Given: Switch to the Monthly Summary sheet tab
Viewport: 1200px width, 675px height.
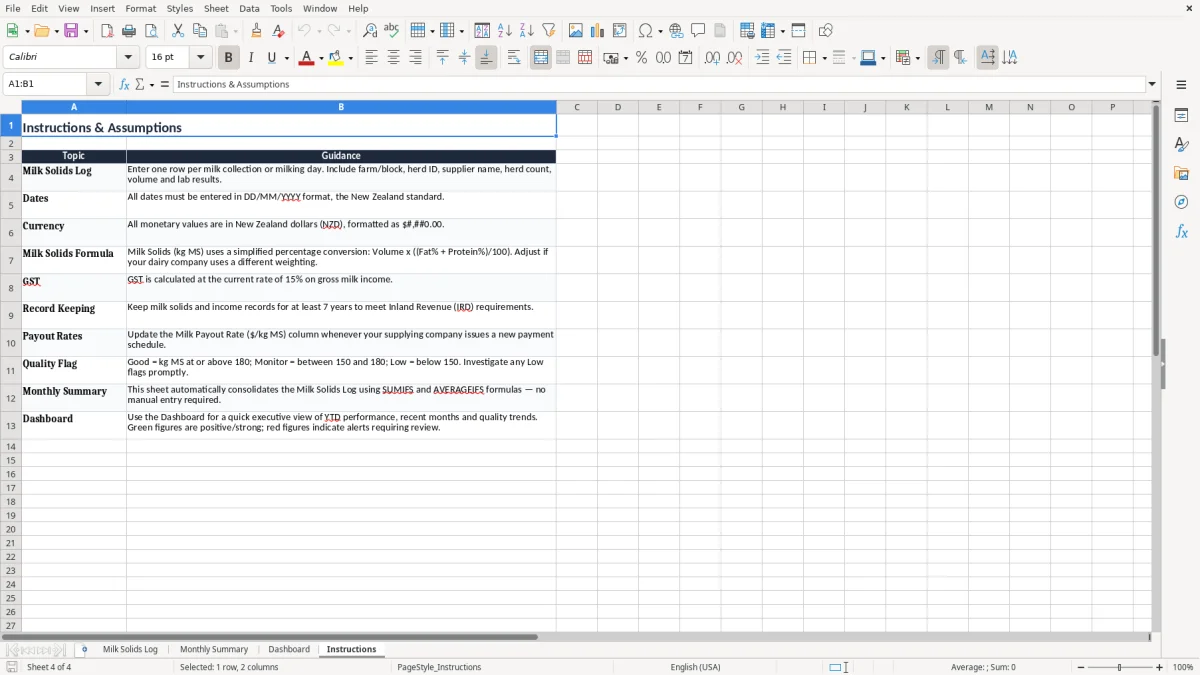Looking at the screenshot, I should (214, 650).
